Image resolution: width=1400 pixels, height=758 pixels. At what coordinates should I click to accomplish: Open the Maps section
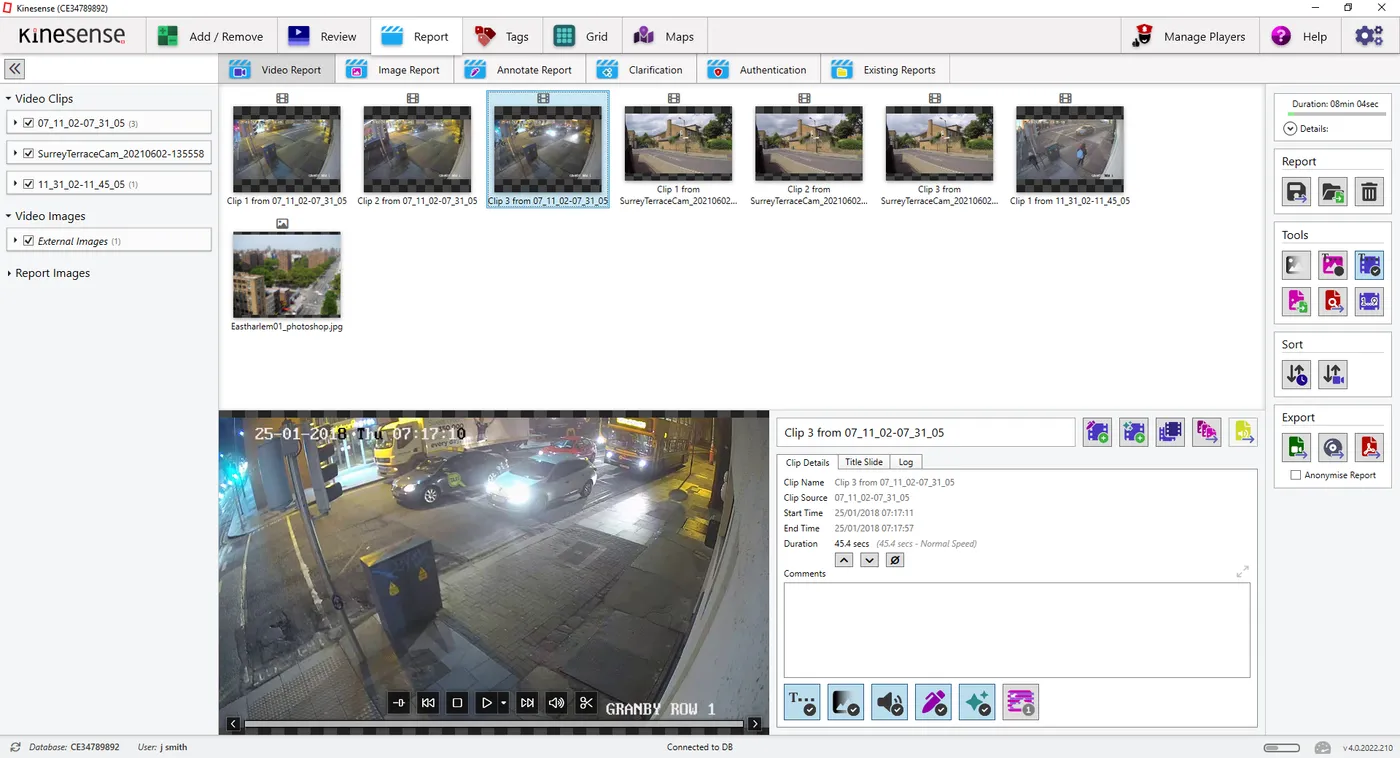pos(664,36)
